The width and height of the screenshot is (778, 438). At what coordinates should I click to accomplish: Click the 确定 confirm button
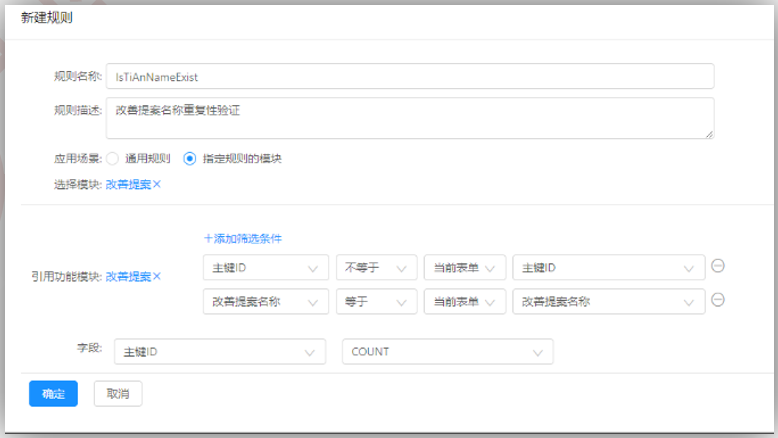coord(53,394)
